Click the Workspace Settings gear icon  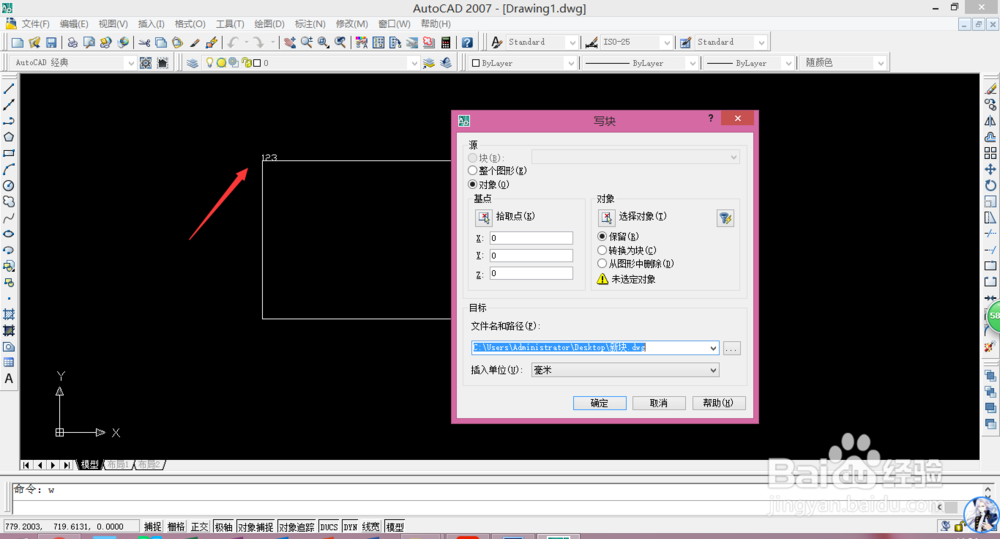[x=146, y=63]
